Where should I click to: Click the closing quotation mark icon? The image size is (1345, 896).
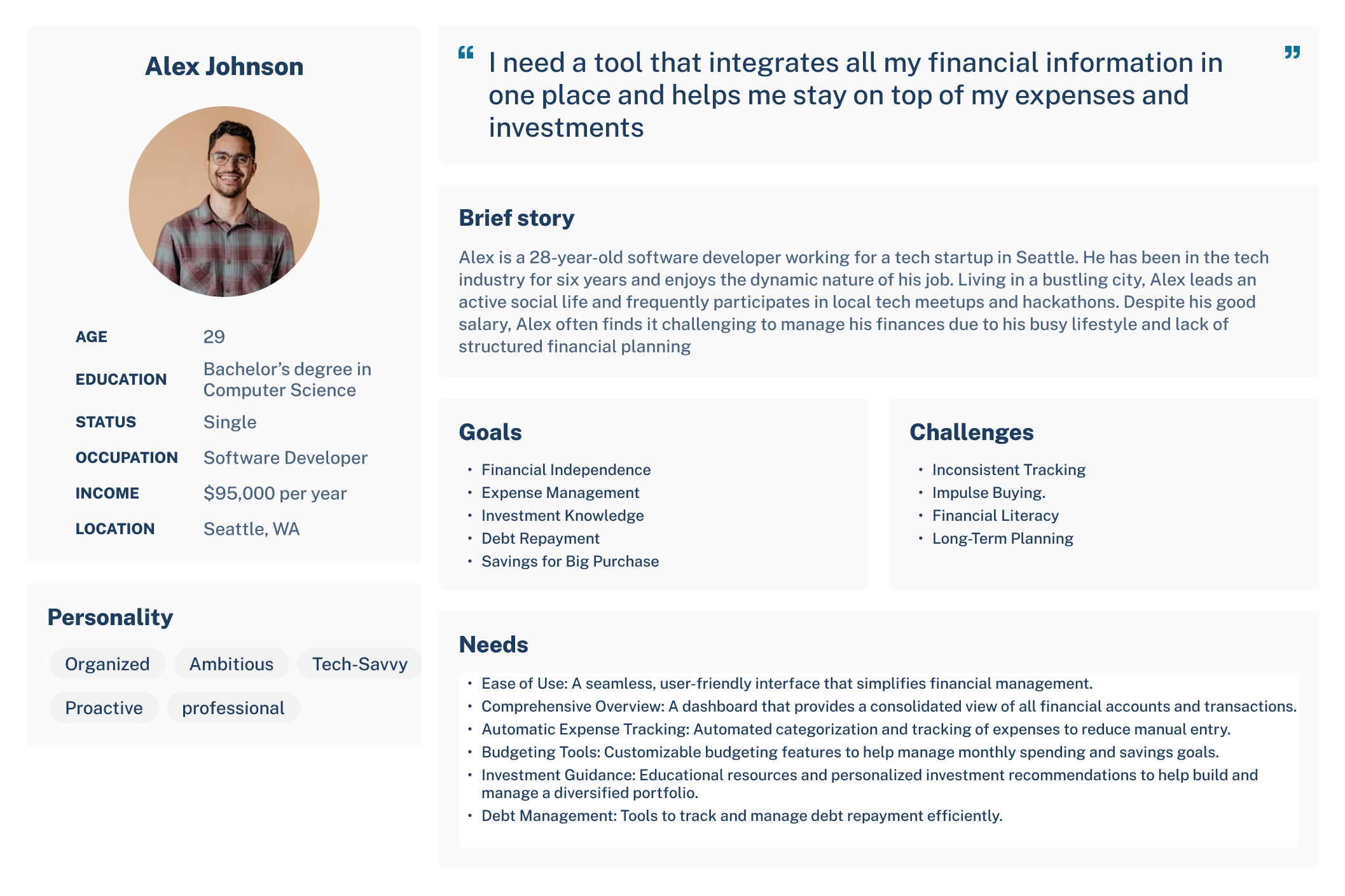[x=1292, y=52]
